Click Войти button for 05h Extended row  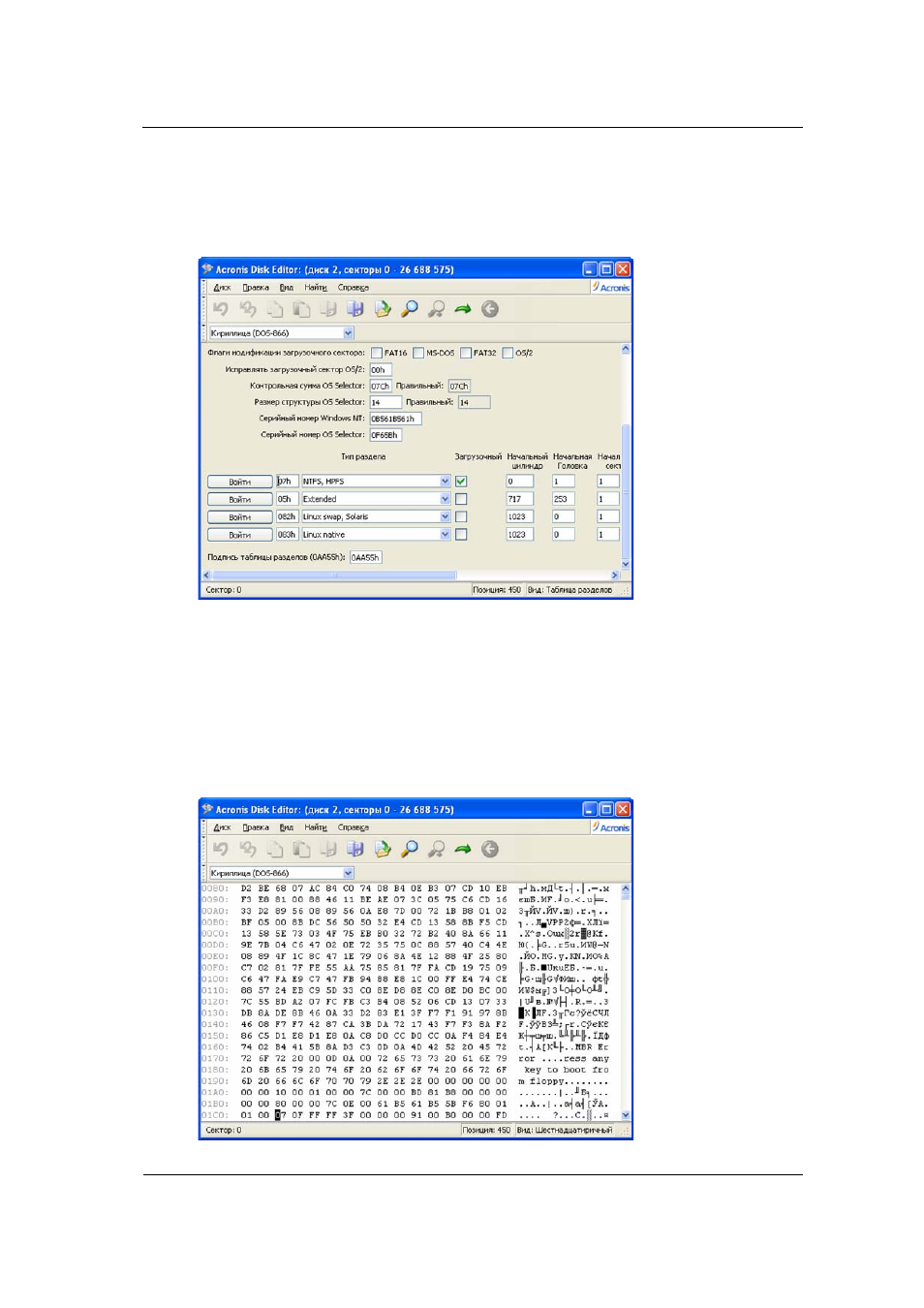point(239,499)
